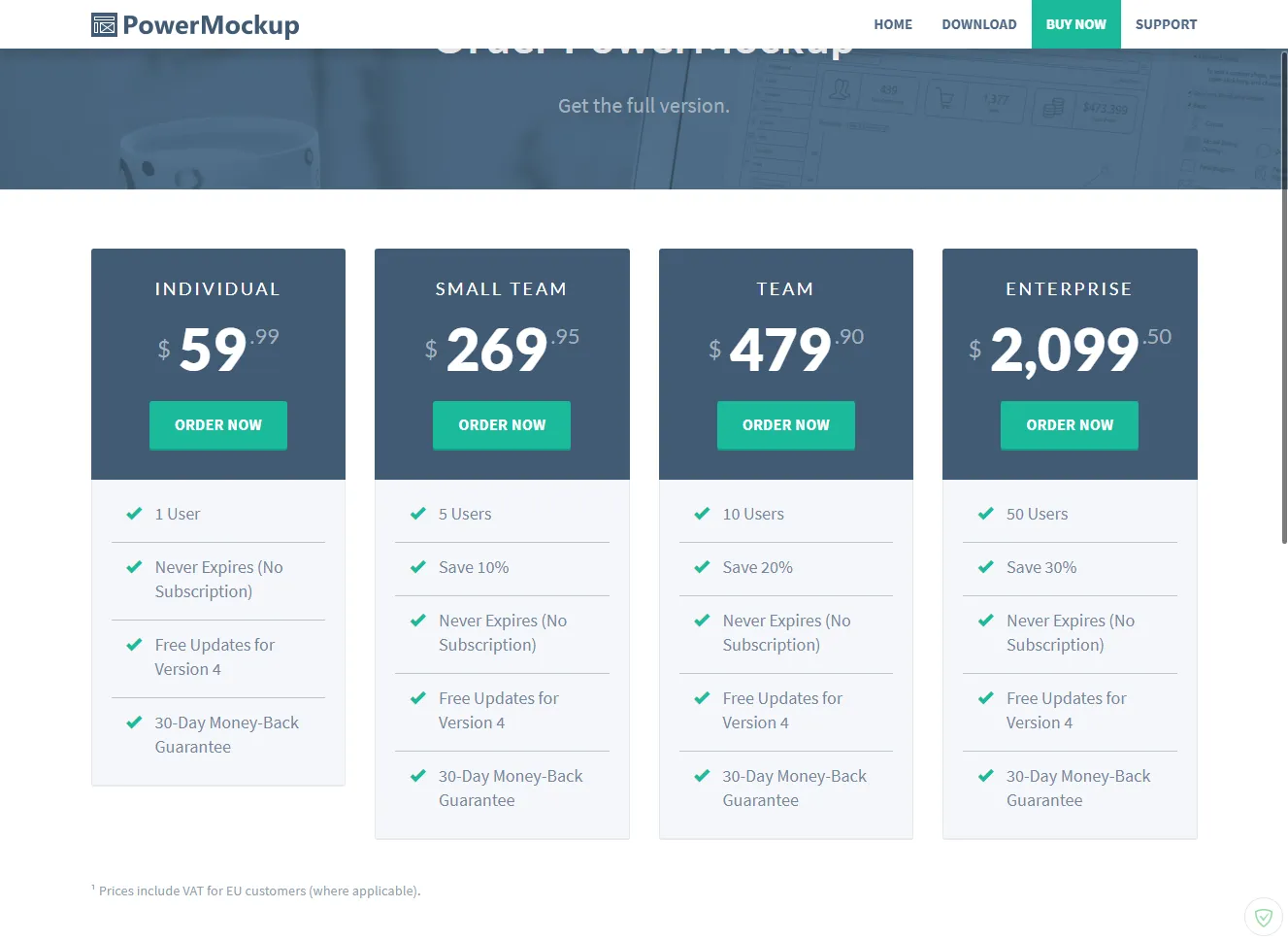Order the Enterprise license now
The image size is (1288, 941).
click(x=1070, y=425)
